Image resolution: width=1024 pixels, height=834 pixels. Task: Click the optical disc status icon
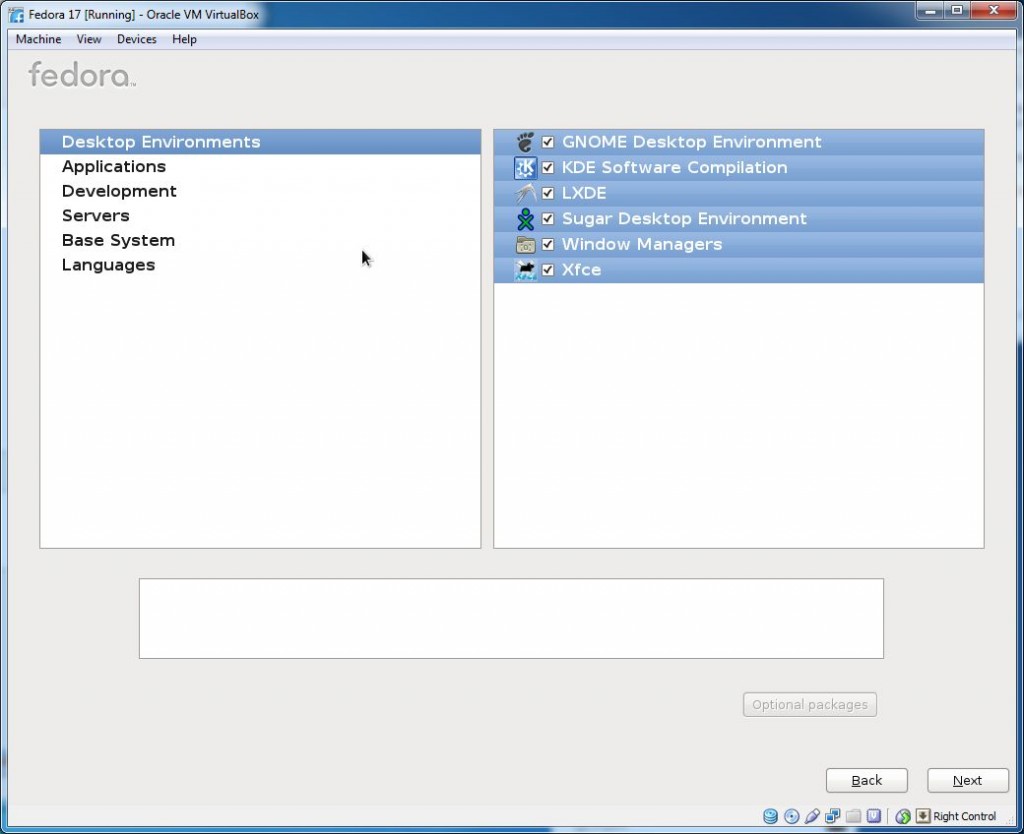(792, 816)
